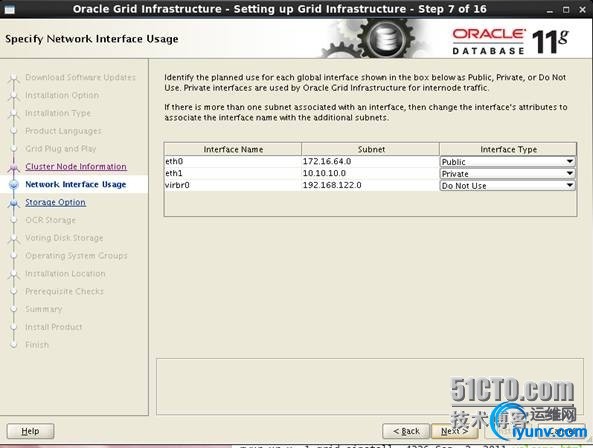Click the Installation Type step

point(58,113)
